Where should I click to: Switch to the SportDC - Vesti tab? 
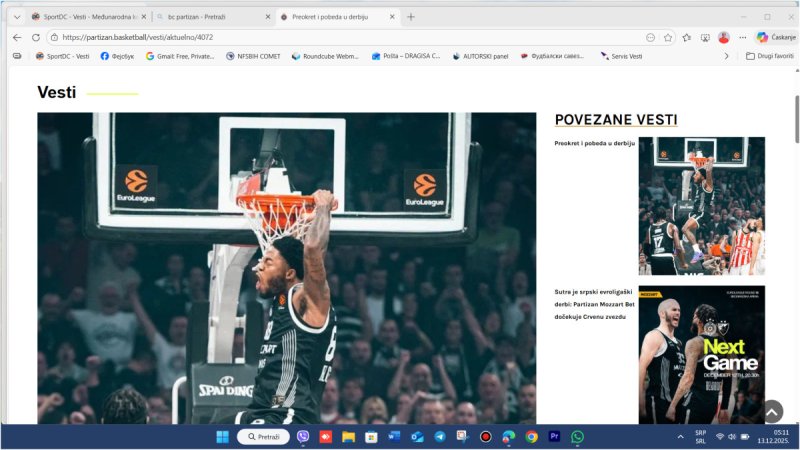pyautogui.click(x=84, y=17)
